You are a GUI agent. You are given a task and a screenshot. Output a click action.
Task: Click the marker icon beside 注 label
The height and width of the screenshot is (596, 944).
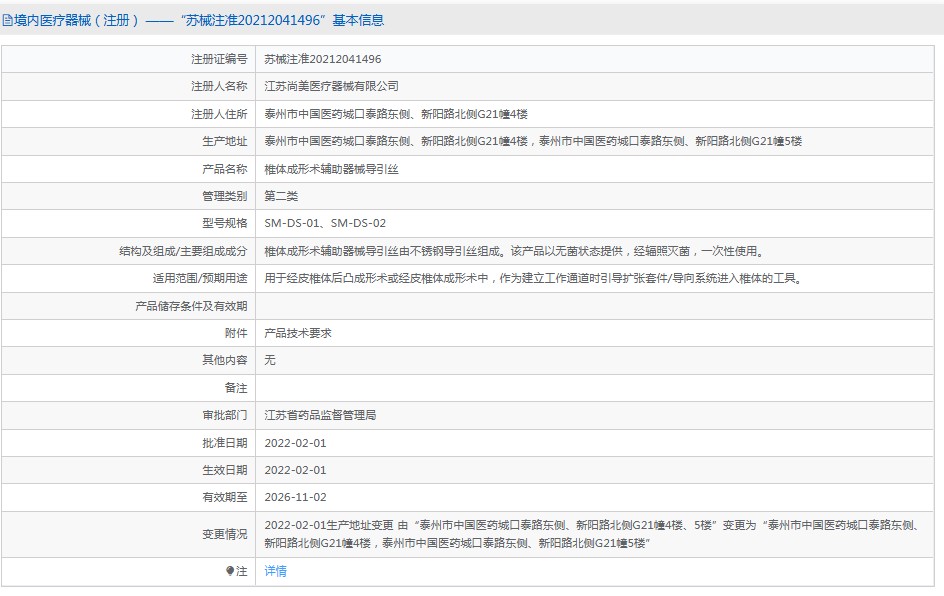(x=230, y=571)
